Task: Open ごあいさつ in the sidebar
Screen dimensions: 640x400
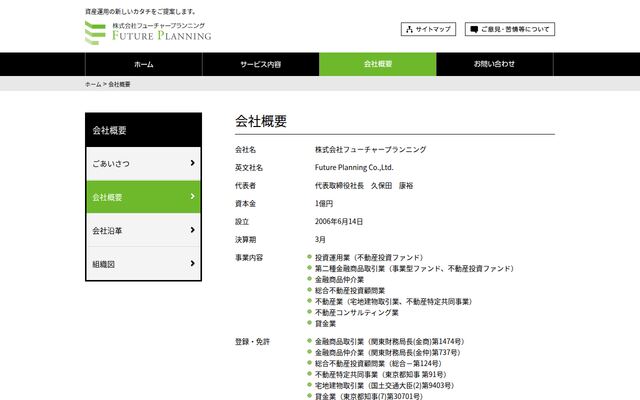Action: tap(143, 163)
